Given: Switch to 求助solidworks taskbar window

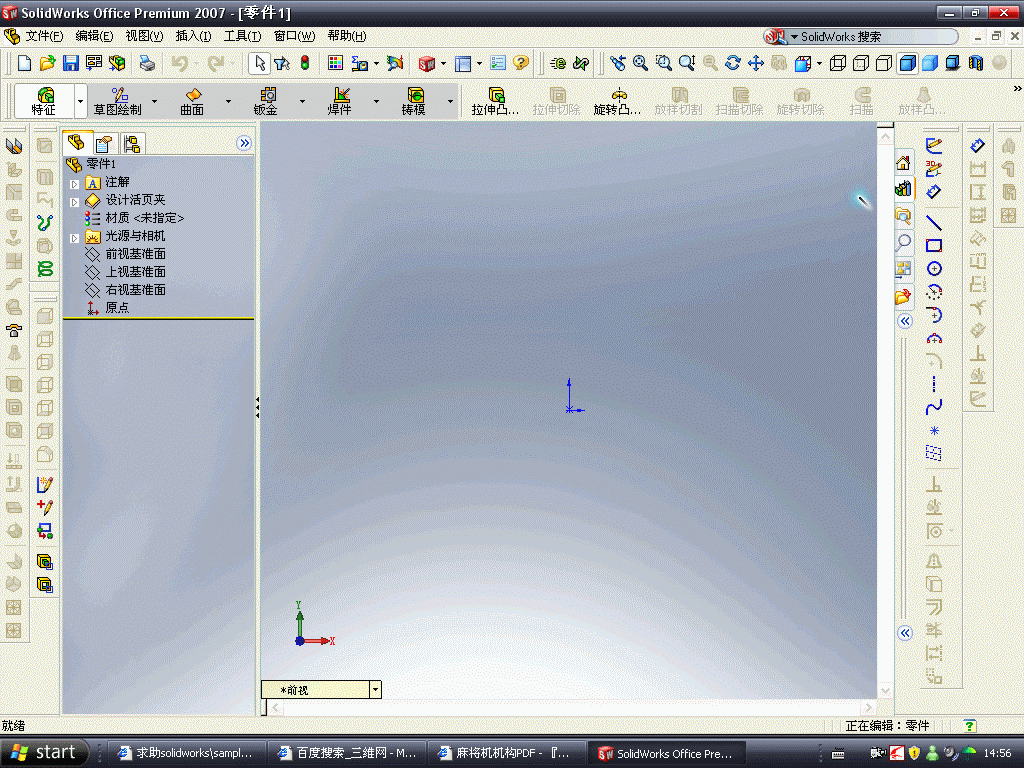Looking at the screenshot, I should coord(186,753).
